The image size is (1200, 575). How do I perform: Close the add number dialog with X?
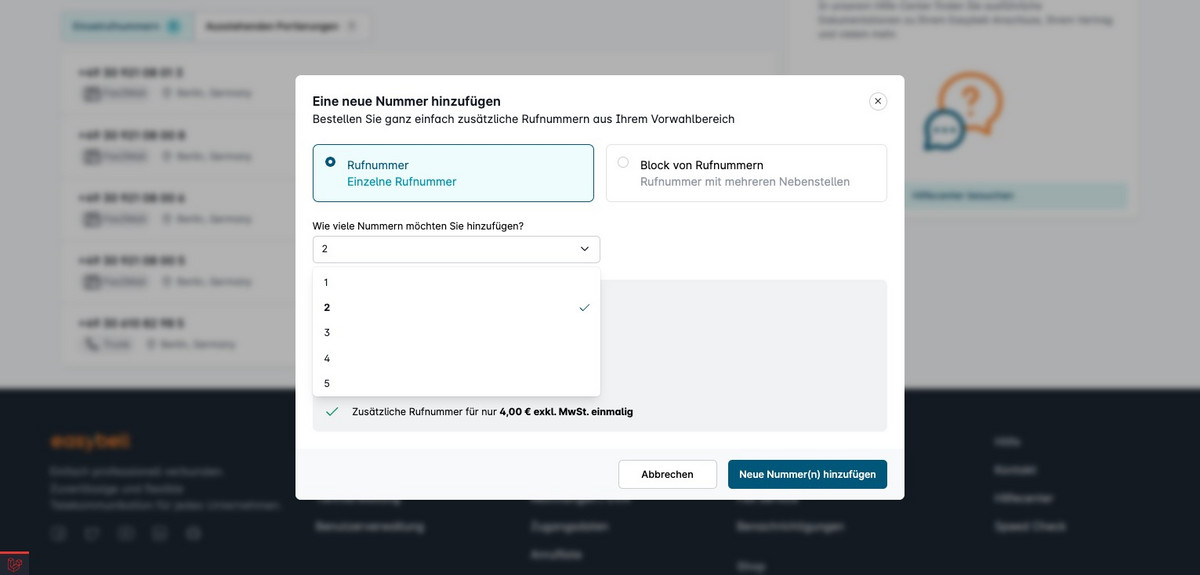pos(878,101)
